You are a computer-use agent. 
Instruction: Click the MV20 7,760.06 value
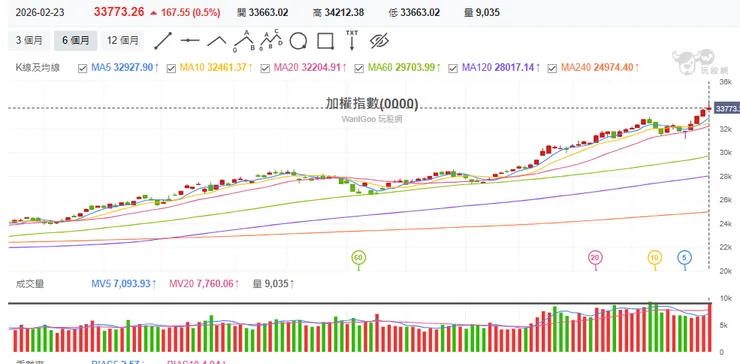click(204, 284)
